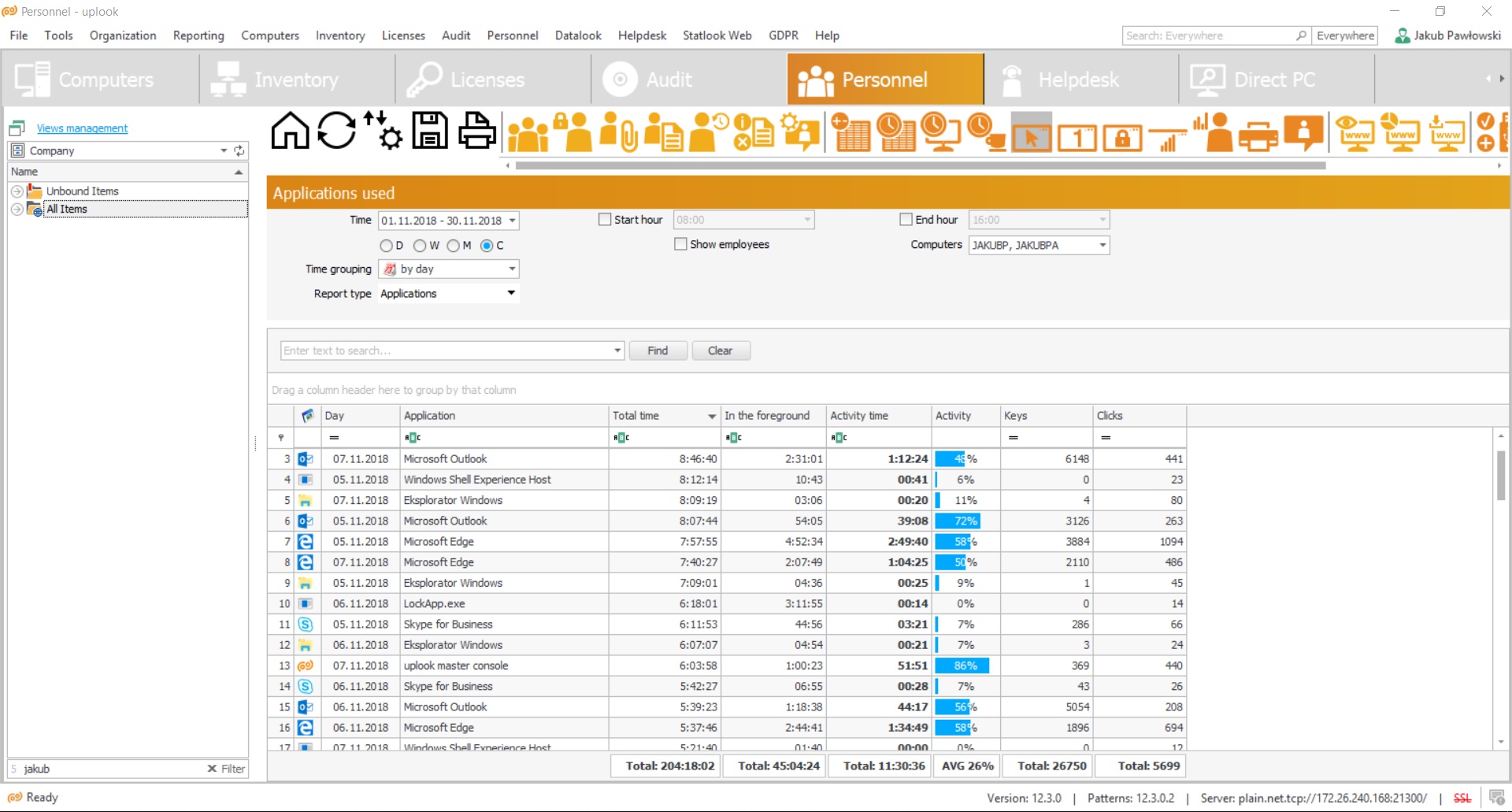Open the Views management link
Viewport: 1512px width, 812px height.
tap(82, 128)
